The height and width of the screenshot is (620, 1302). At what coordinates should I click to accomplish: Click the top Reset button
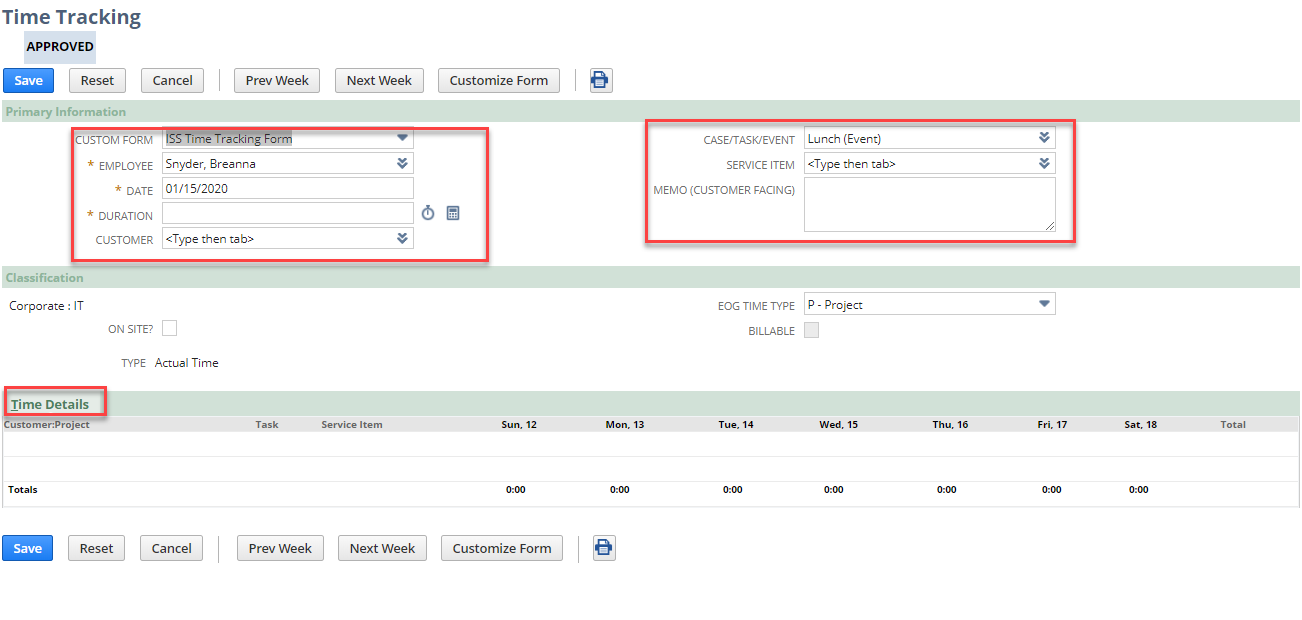click(97, 81)
